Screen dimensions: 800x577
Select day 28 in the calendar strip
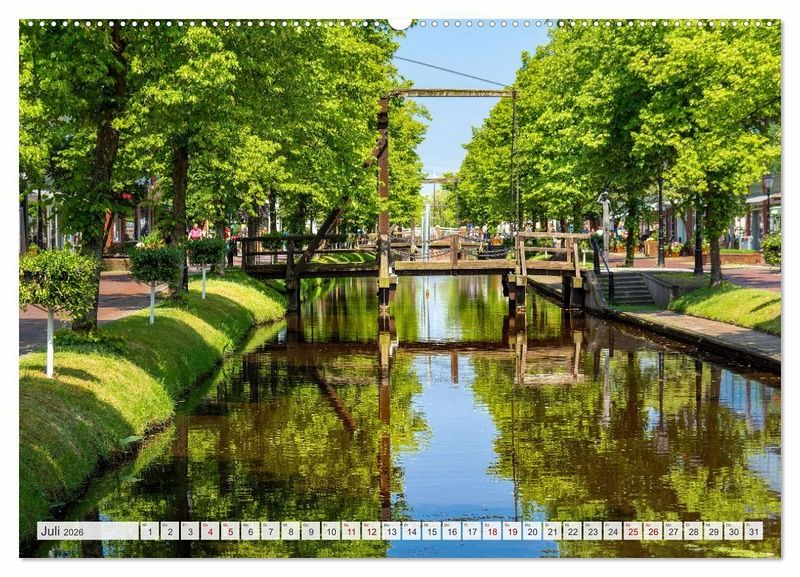coord(693,531)
